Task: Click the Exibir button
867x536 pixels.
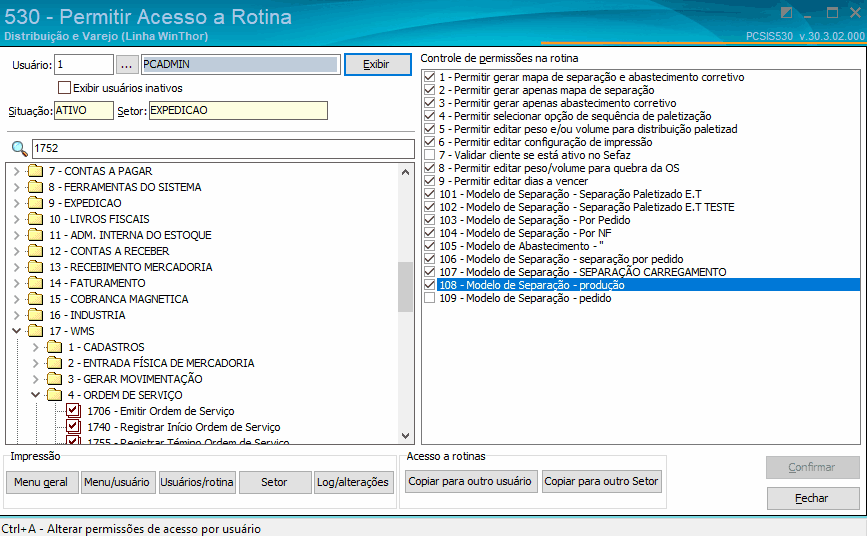Action: tap(378, 64)
